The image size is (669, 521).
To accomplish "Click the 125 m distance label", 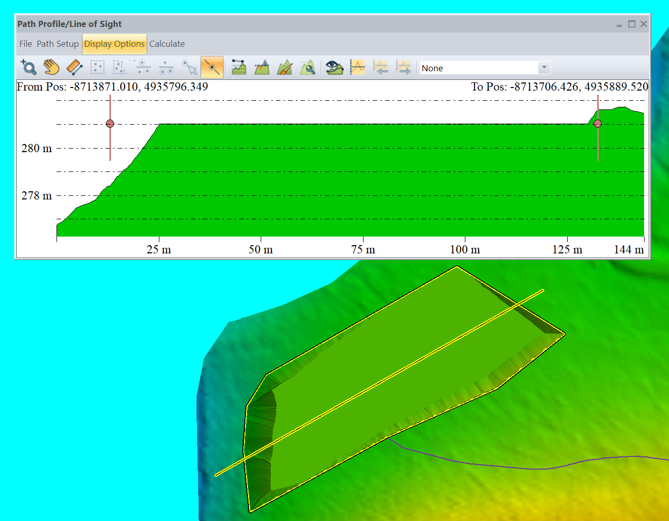I will pyautogui.click(x=567, y=250).
